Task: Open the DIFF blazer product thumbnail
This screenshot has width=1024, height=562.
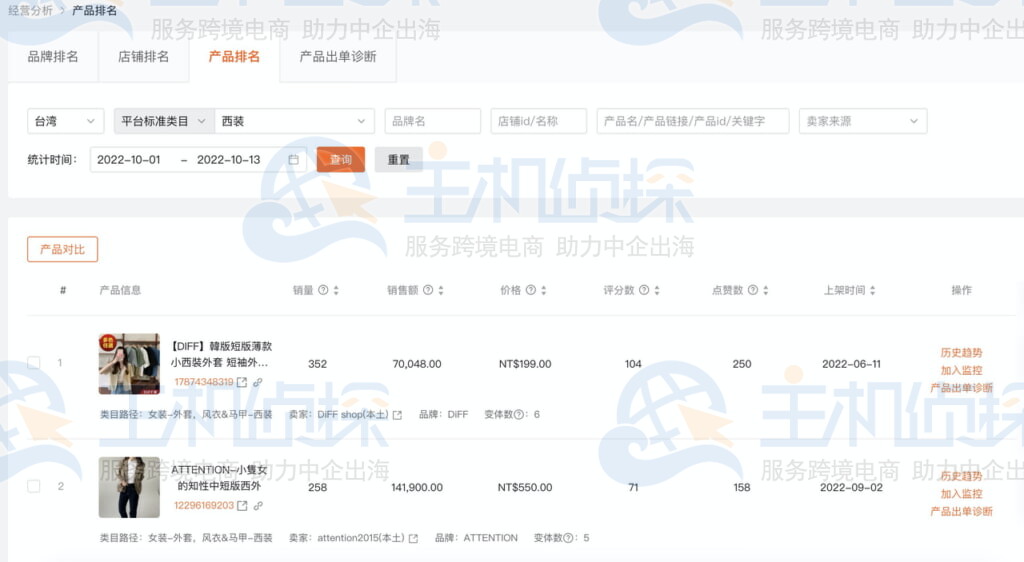Action: (x=129, y=364)
